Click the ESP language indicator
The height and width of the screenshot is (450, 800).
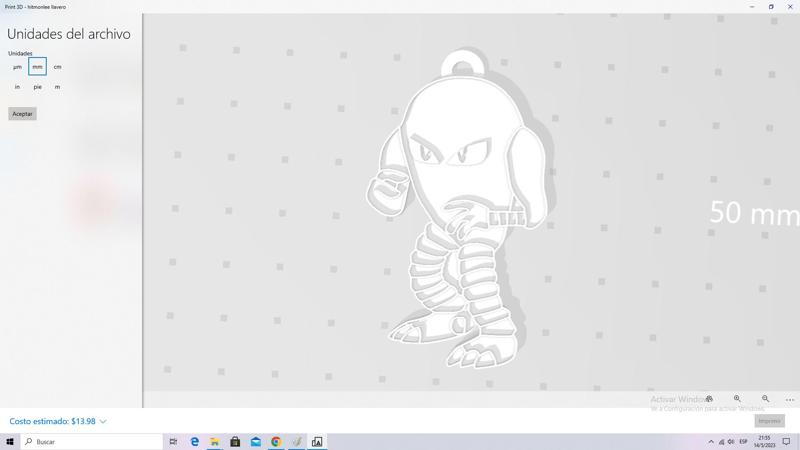coord(743,442)
